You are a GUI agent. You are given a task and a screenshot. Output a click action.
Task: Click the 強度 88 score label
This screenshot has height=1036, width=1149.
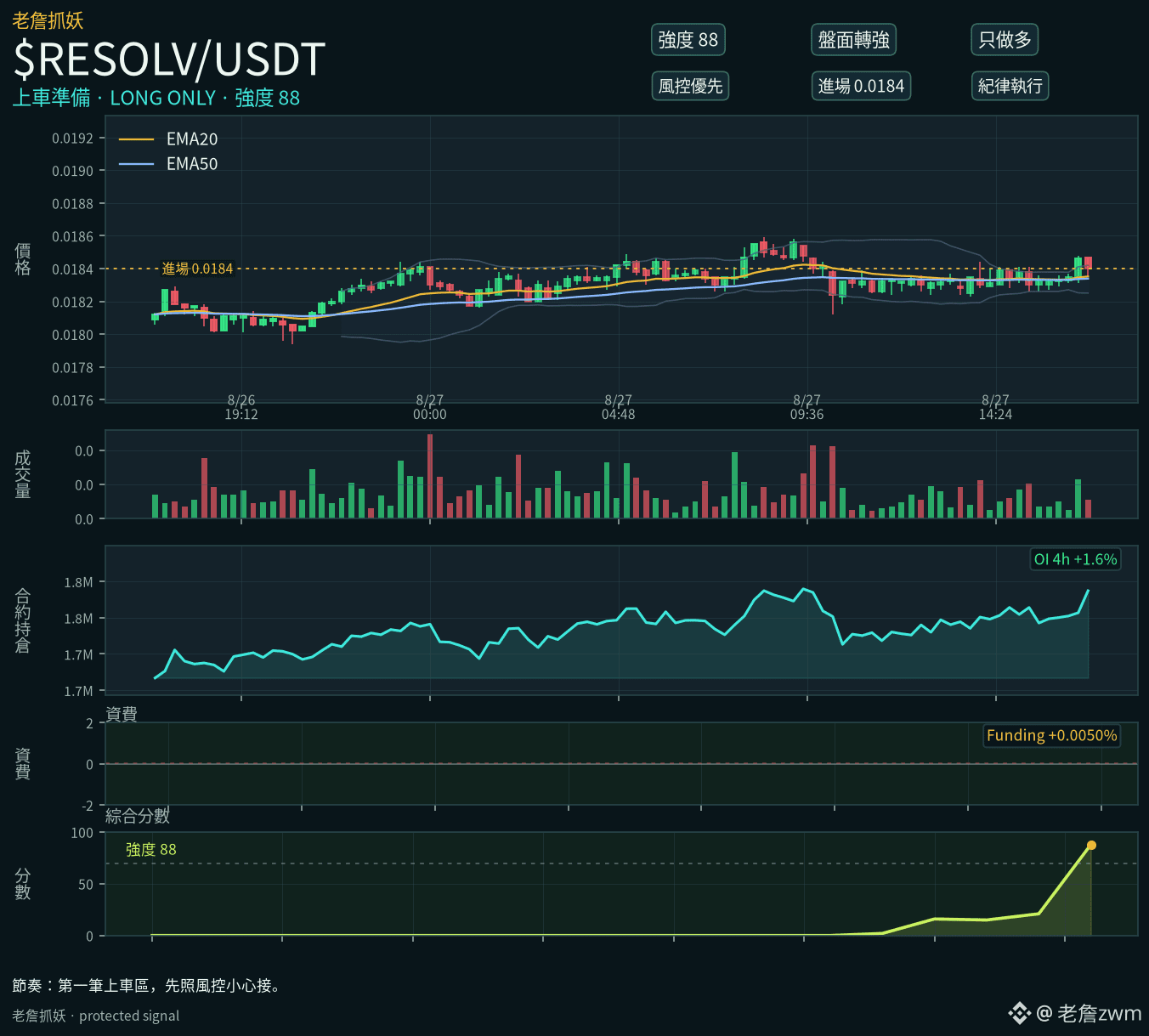[151, 849]
